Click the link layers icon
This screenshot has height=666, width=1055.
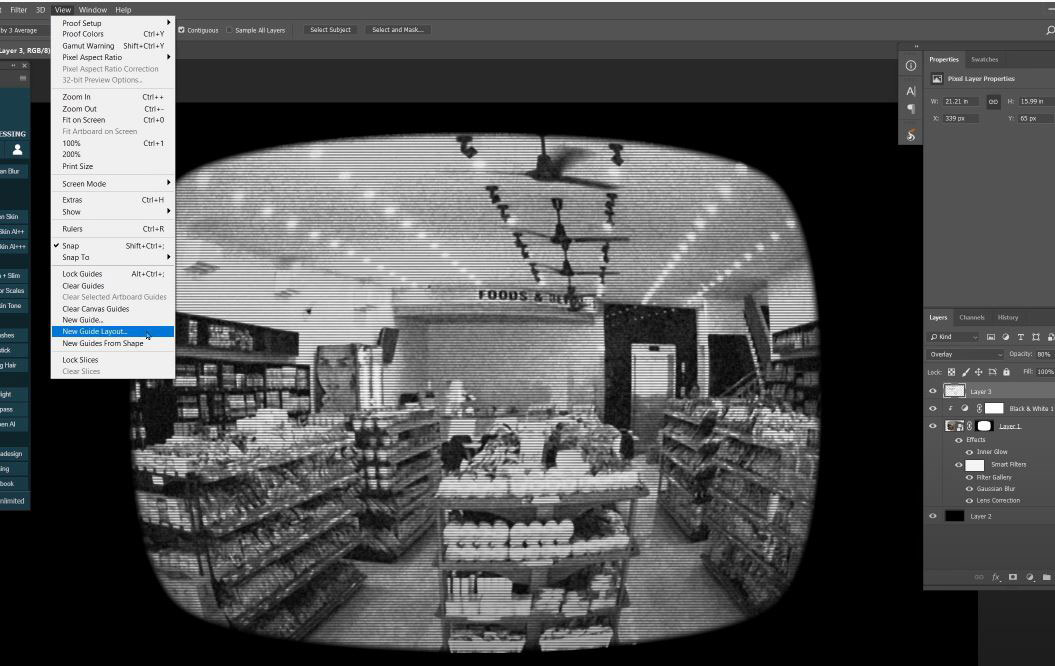(979, 577)
